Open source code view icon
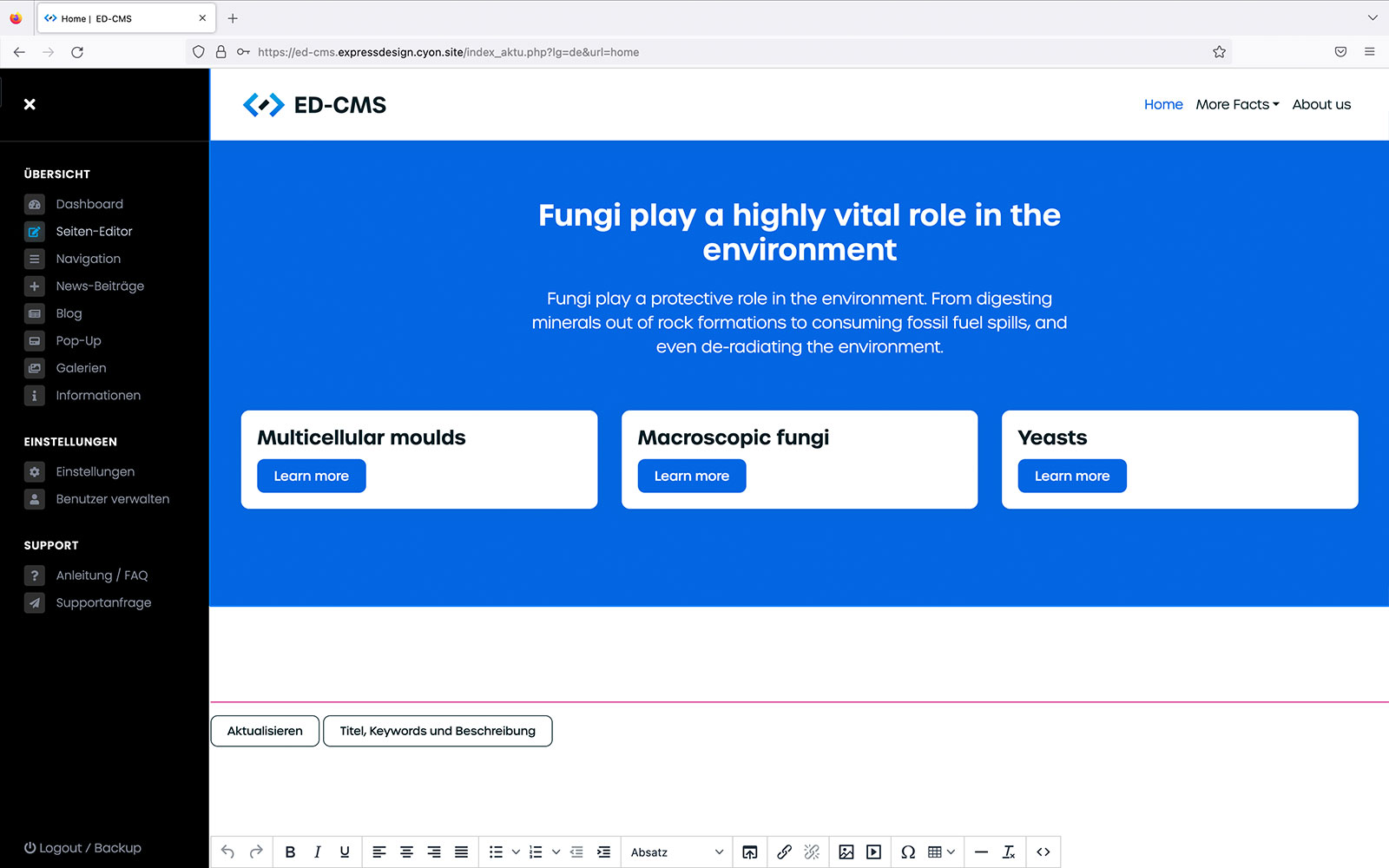 tap(1043, 852)
